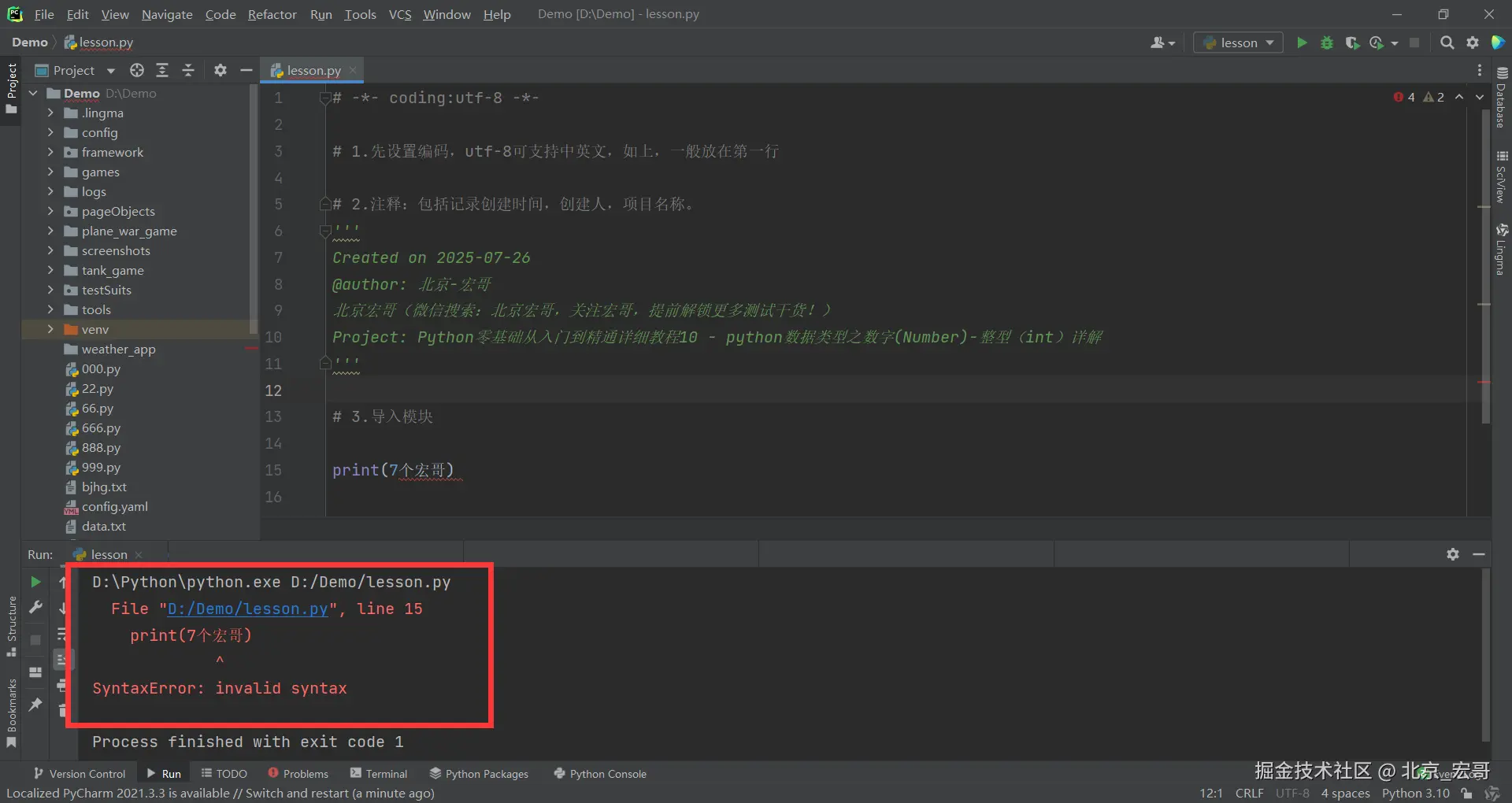Click the UTF-8 encoding status item
Screen dimensions: 1512x803
1292,794
